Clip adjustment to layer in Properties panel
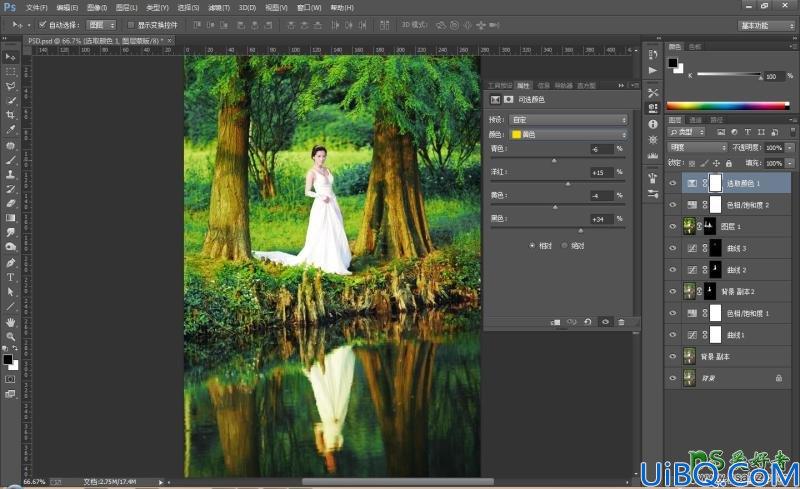 (x=556, y=322)
